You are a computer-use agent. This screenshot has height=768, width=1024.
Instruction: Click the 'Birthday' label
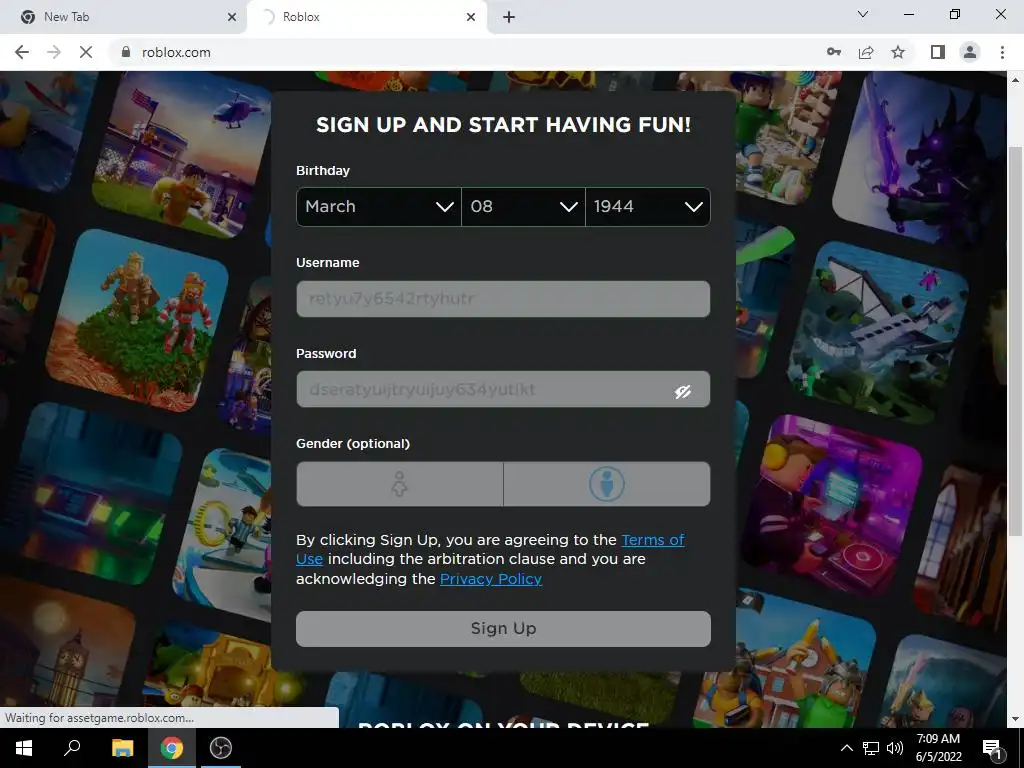(x=323, y=170)
